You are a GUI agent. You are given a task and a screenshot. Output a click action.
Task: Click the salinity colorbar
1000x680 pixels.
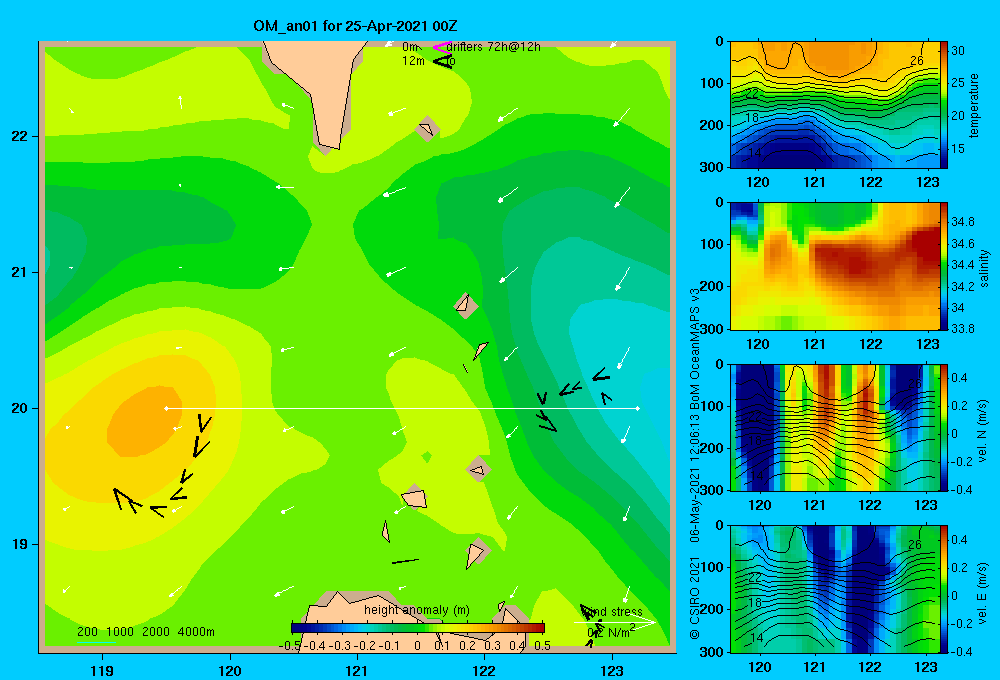click(x=943, y=266)
